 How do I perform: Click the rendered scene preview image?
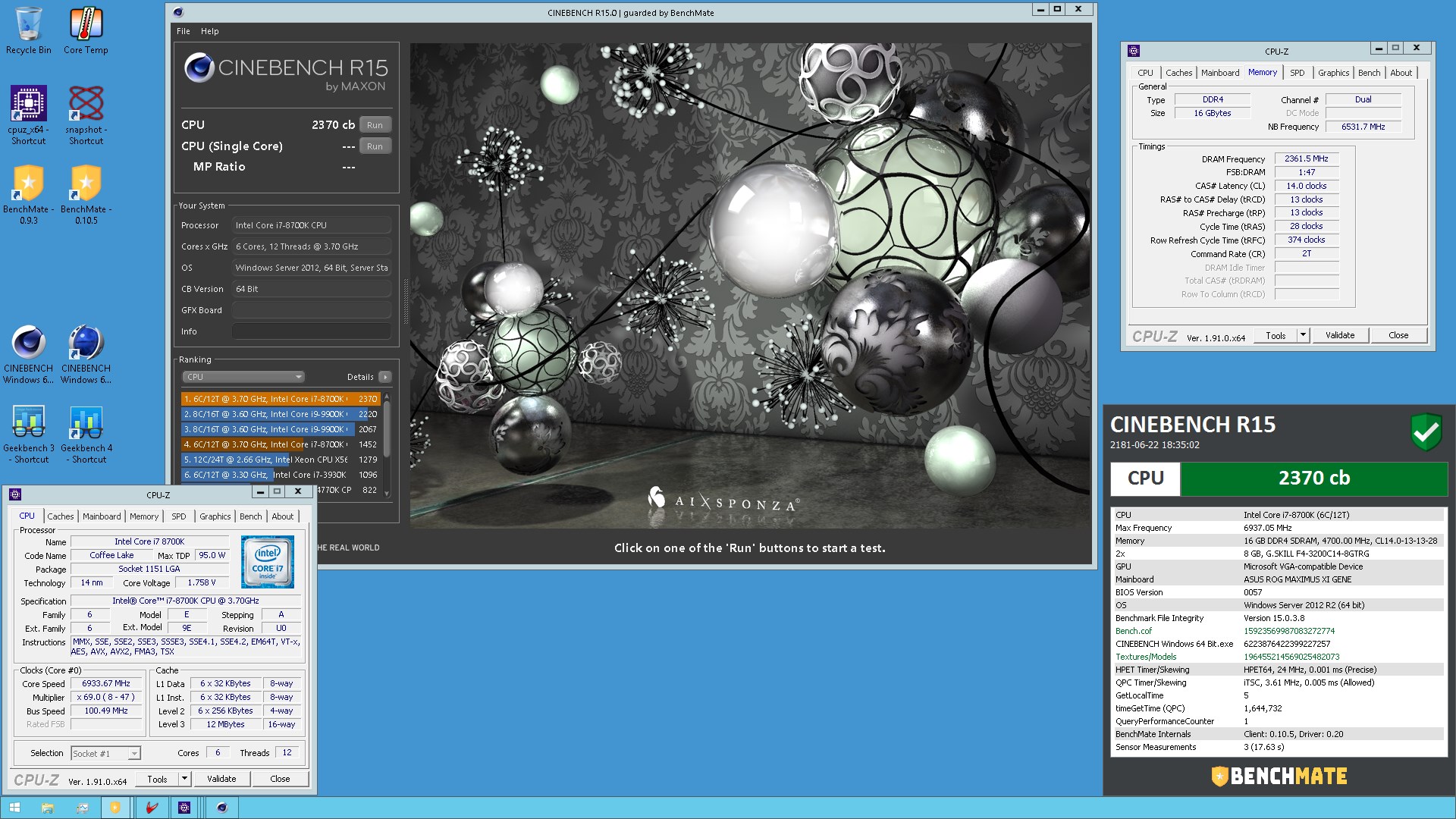pyautogui.click(x=750, y=285)
